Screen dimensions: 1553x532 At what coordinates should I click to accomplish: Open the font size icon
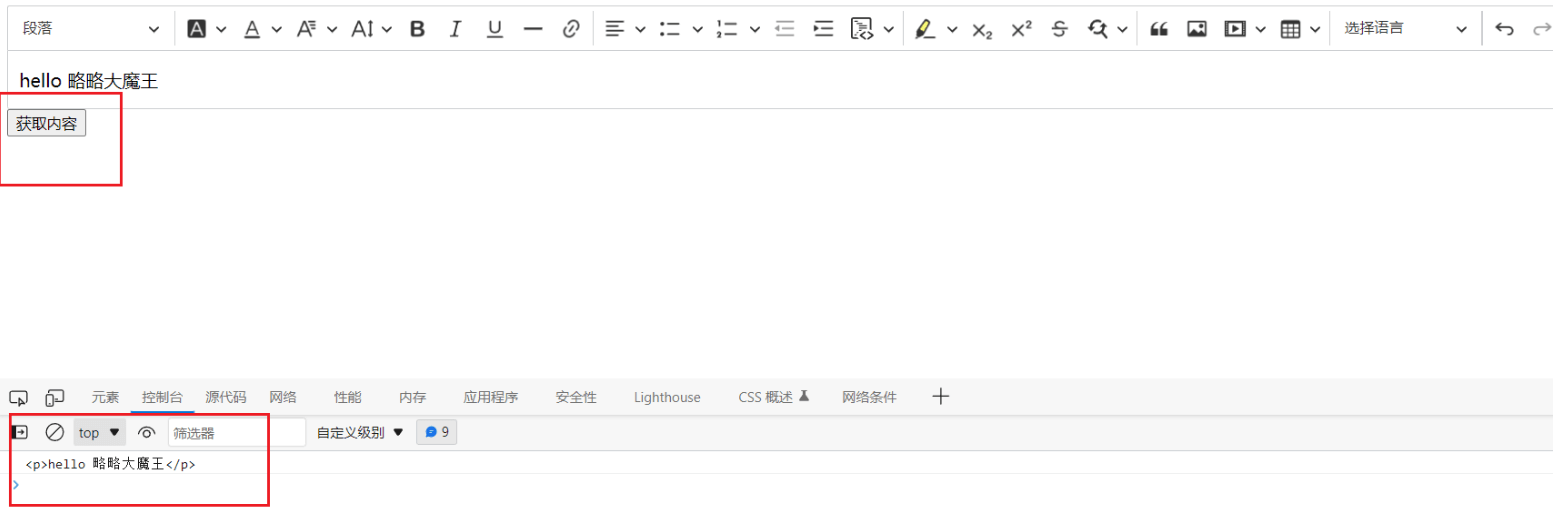click(x=362, y=29)
